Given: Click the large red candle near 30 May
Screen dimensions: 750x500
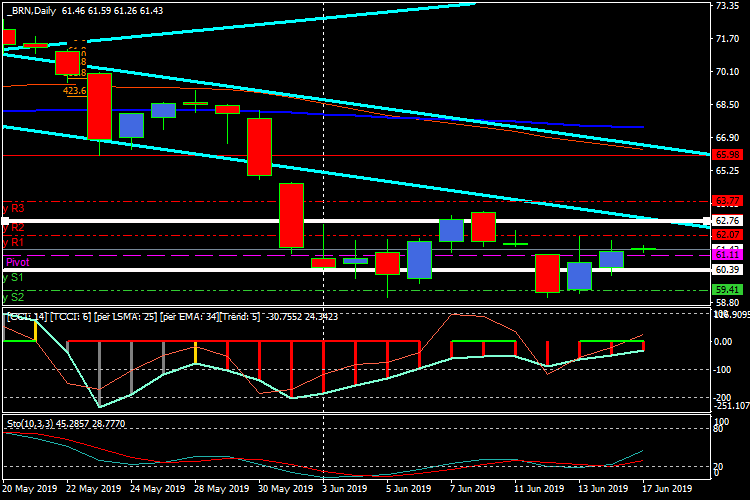Looking at the screenshot, I should [259, 147].
